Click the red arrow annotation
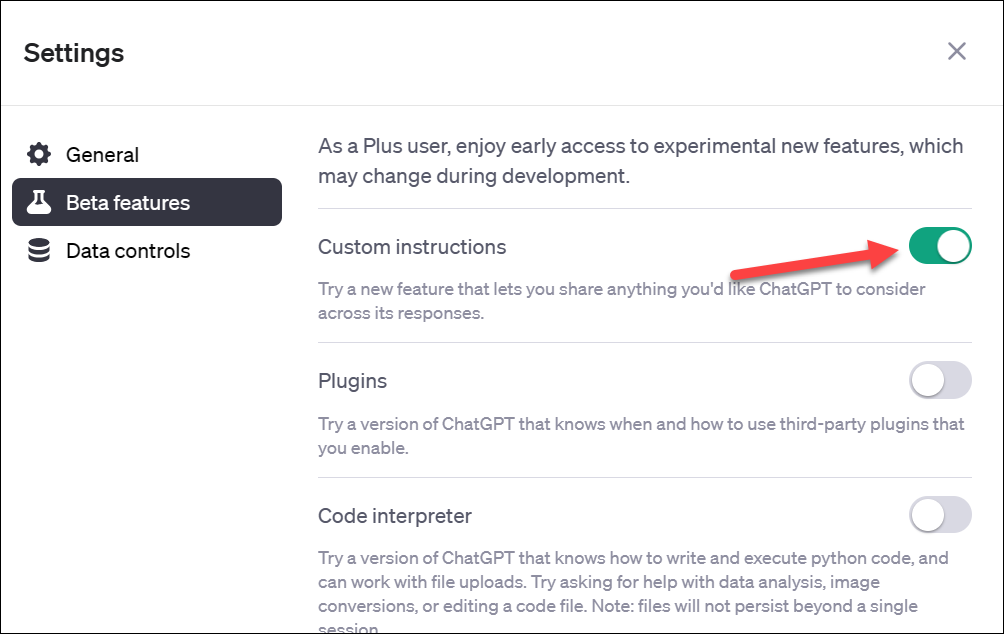The width and height of the screenshot is (1004, 634). point(814,258)
